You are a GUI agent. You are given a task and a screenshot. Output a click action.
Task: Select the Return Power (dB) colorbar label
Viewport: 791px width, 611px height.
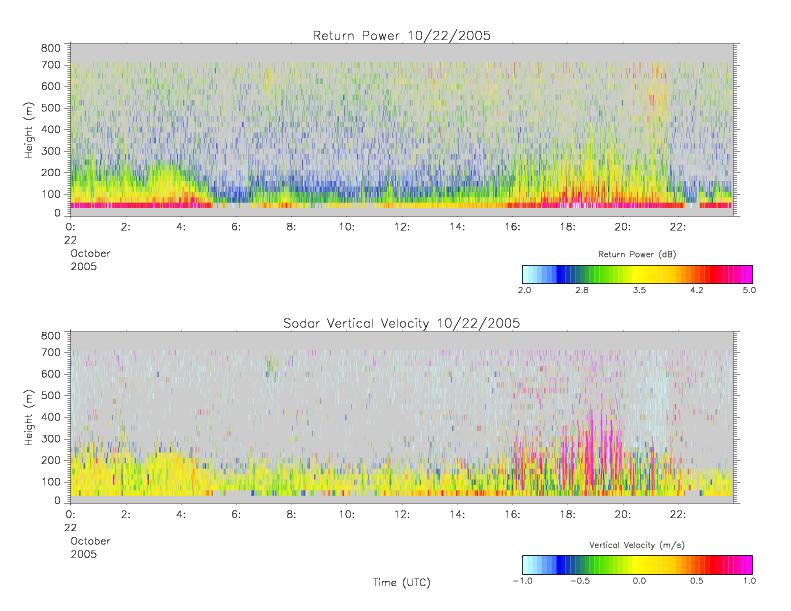pos(637,254)
